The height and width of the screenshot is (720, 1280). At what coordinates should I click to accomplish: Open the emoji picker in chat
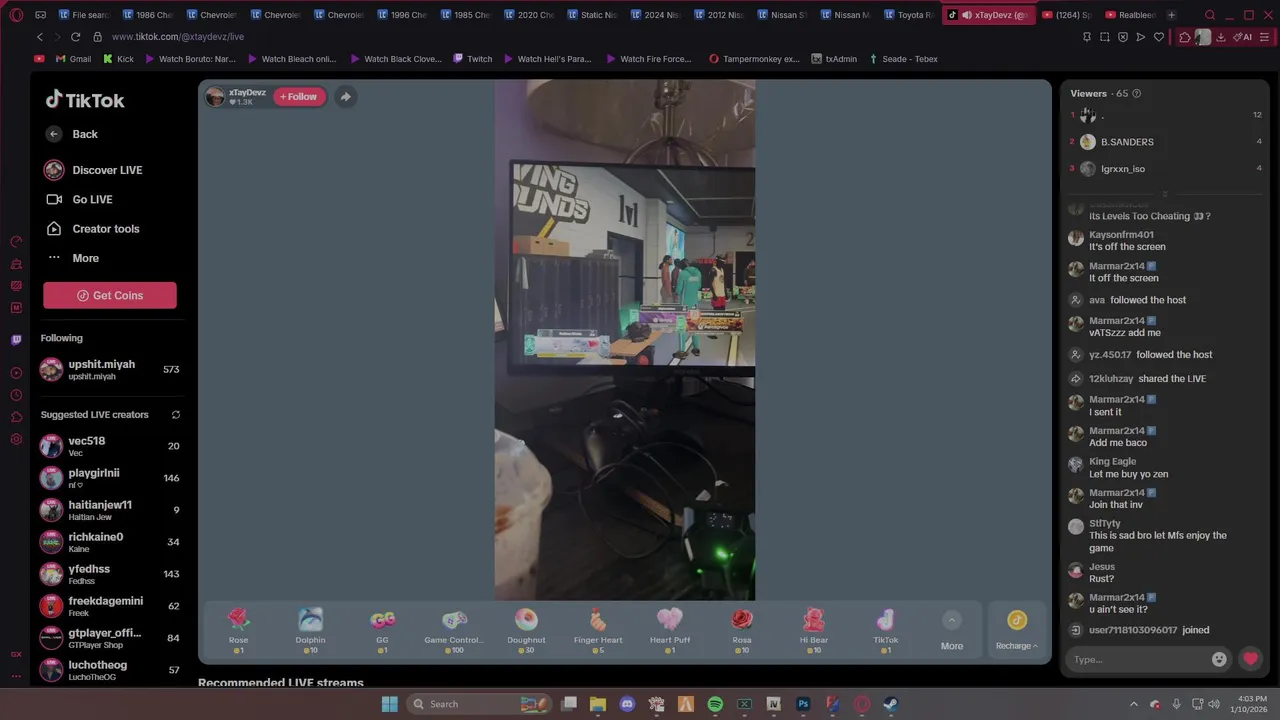point(1219,659)
